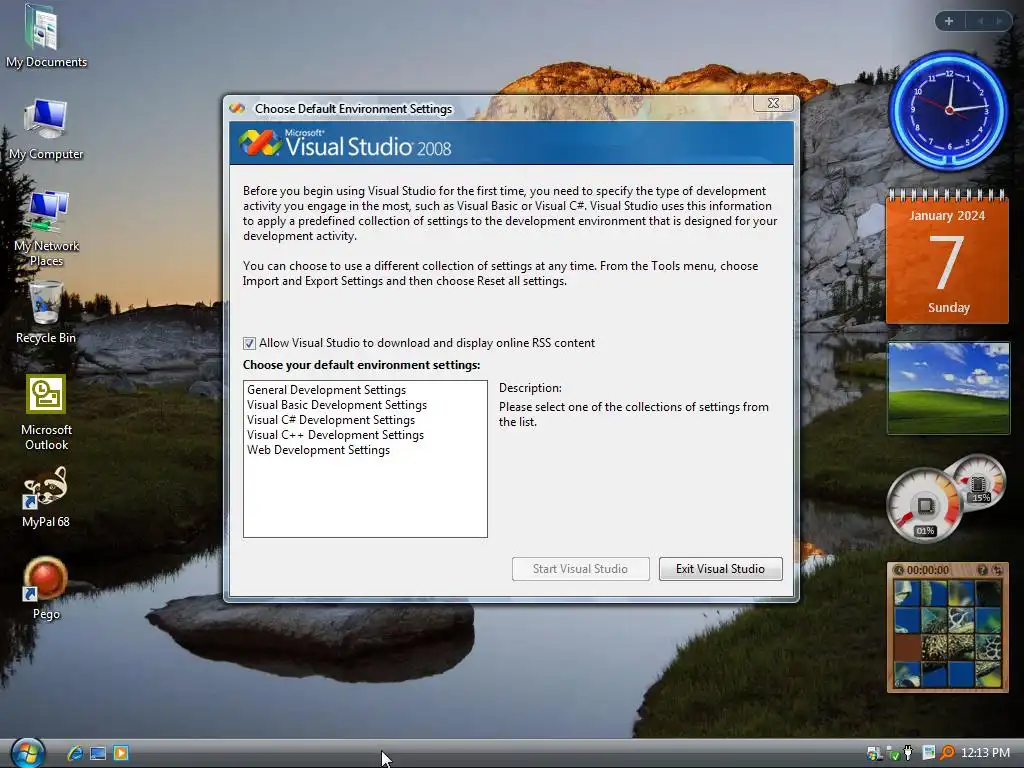Close the Choose Default Environment Settings dialog
Screen dimensions: 1024x768
(773, 103)
